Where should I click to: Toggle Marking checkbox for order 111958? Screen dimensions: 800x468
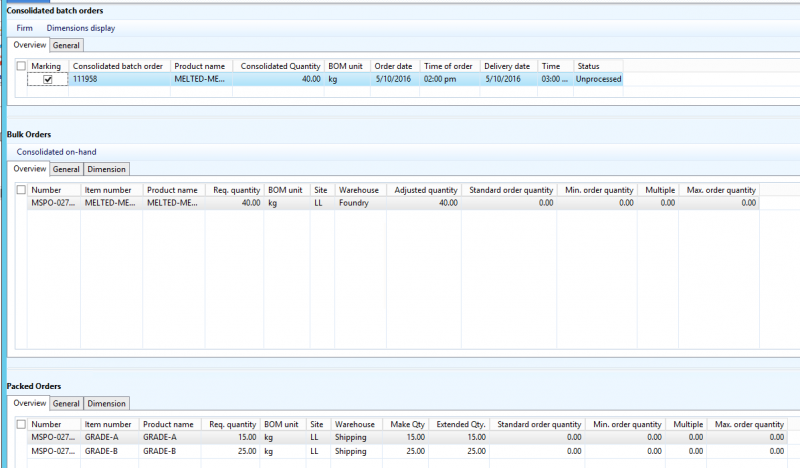[x=48, y=80]
